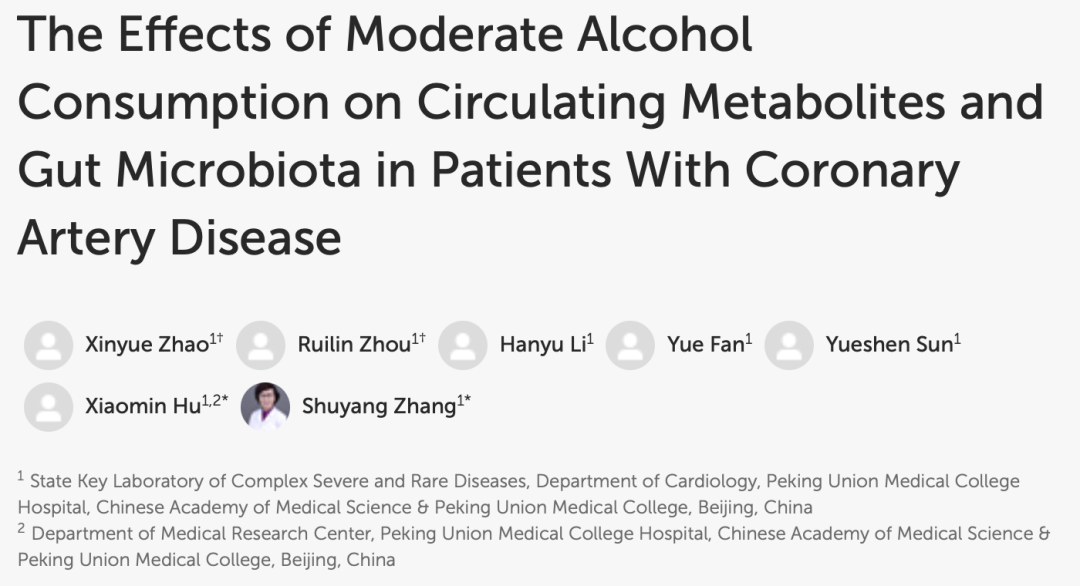Click Hanyu Li's placeholder avatar icon
Viewport: 1080px width, 586px height.
463,345
